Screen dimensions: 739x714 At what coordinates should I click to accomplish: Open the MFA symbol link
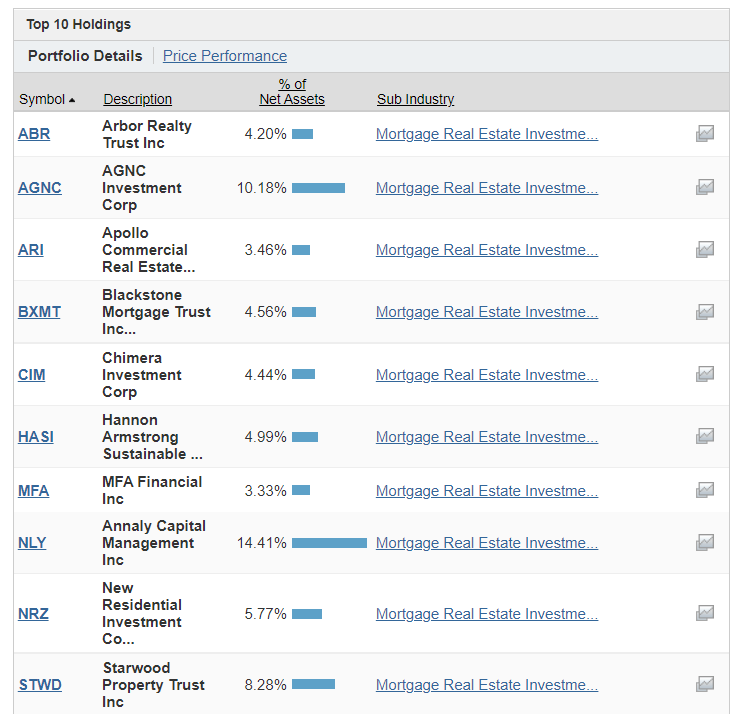(33, 491)
